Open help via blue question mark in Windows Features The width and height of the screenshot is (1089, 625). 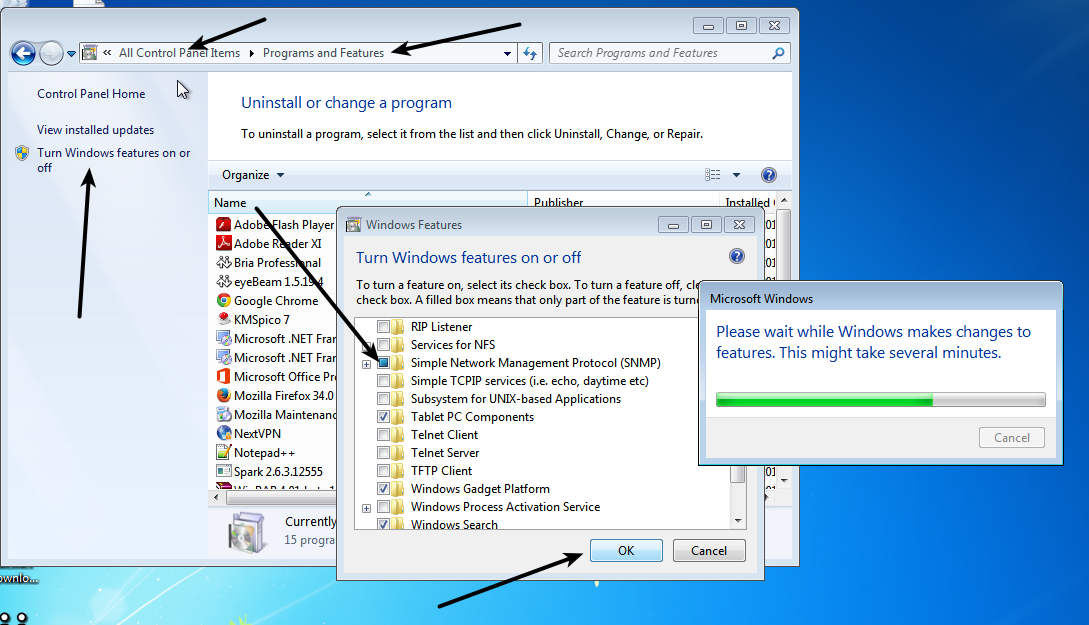coord(737,256)
